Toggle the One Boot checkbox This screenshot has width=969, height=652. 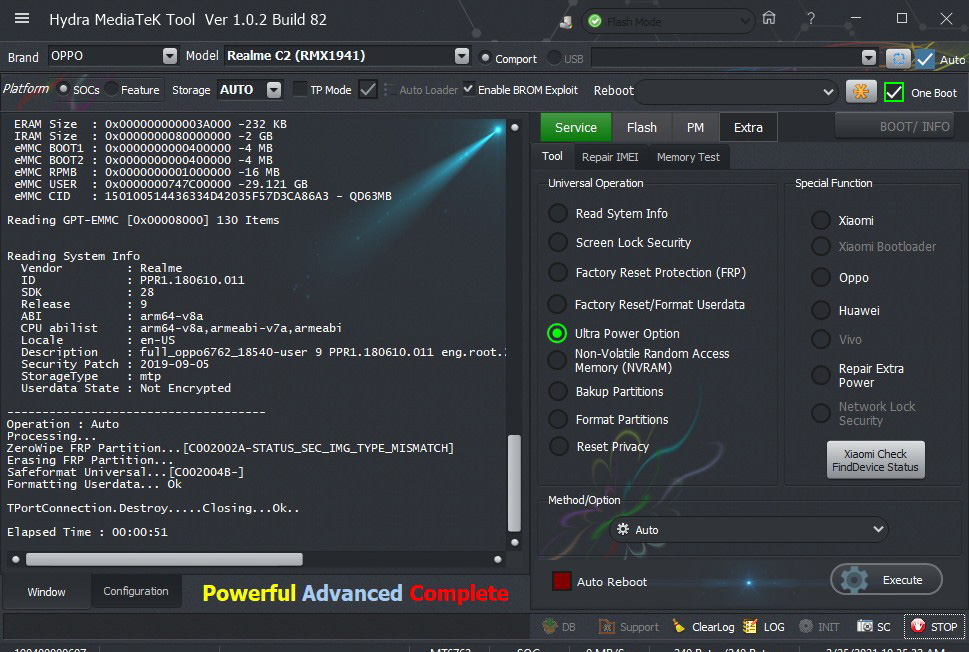tap(894, 92)
